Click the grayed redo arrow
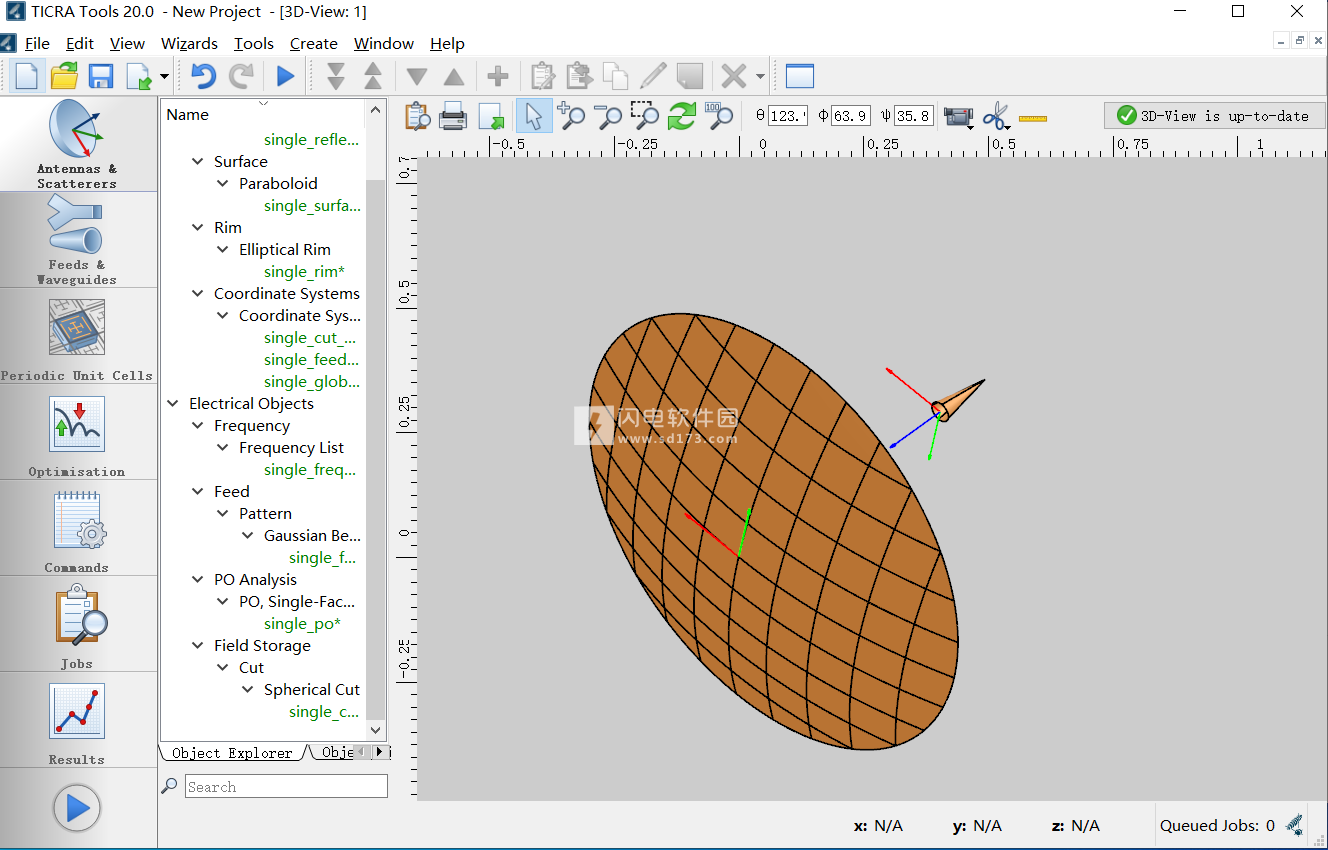The height and width of the screenshot is (850, 1328). [x=241, y=76]
